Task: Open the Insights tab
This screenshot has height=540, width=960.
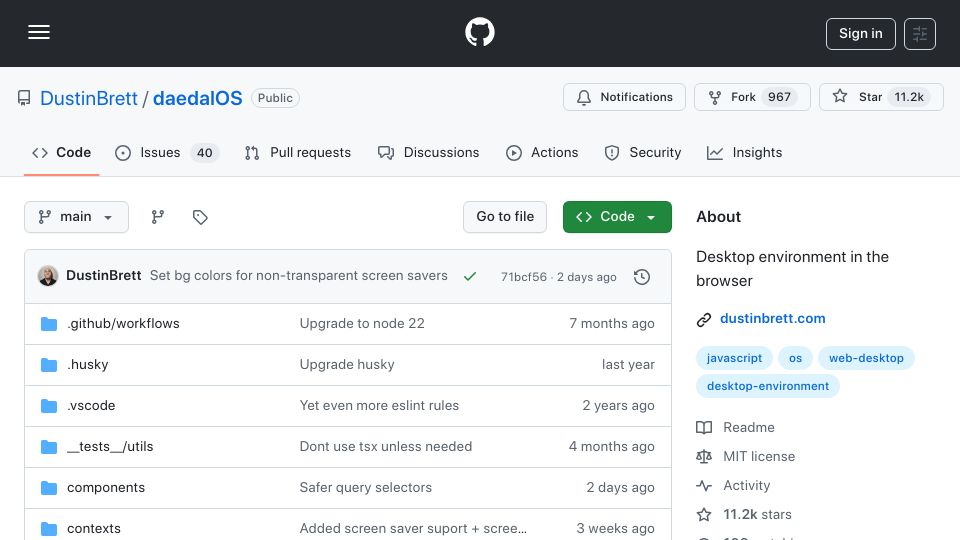Action: (x=744, y=152)
